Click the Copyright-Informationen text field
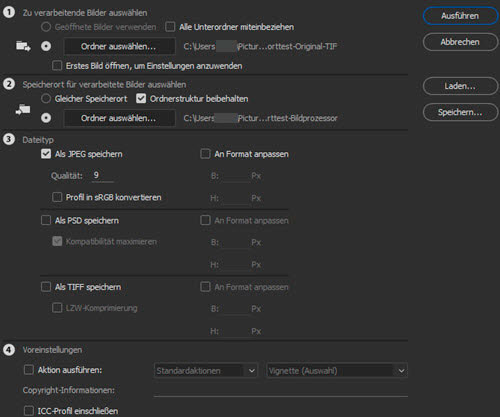The image size is (500, 417). 281,390
